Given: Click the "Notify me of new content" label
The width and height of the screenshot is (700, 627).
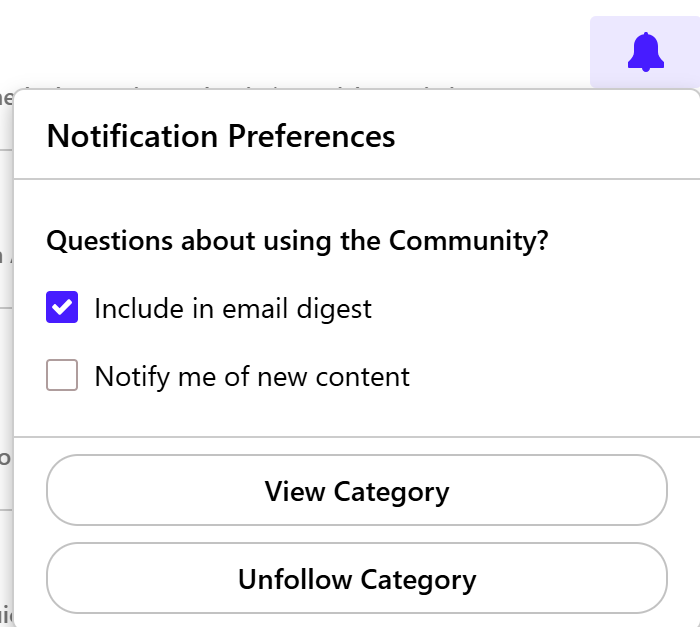Looking at the screenshot, I should point(252,376).
